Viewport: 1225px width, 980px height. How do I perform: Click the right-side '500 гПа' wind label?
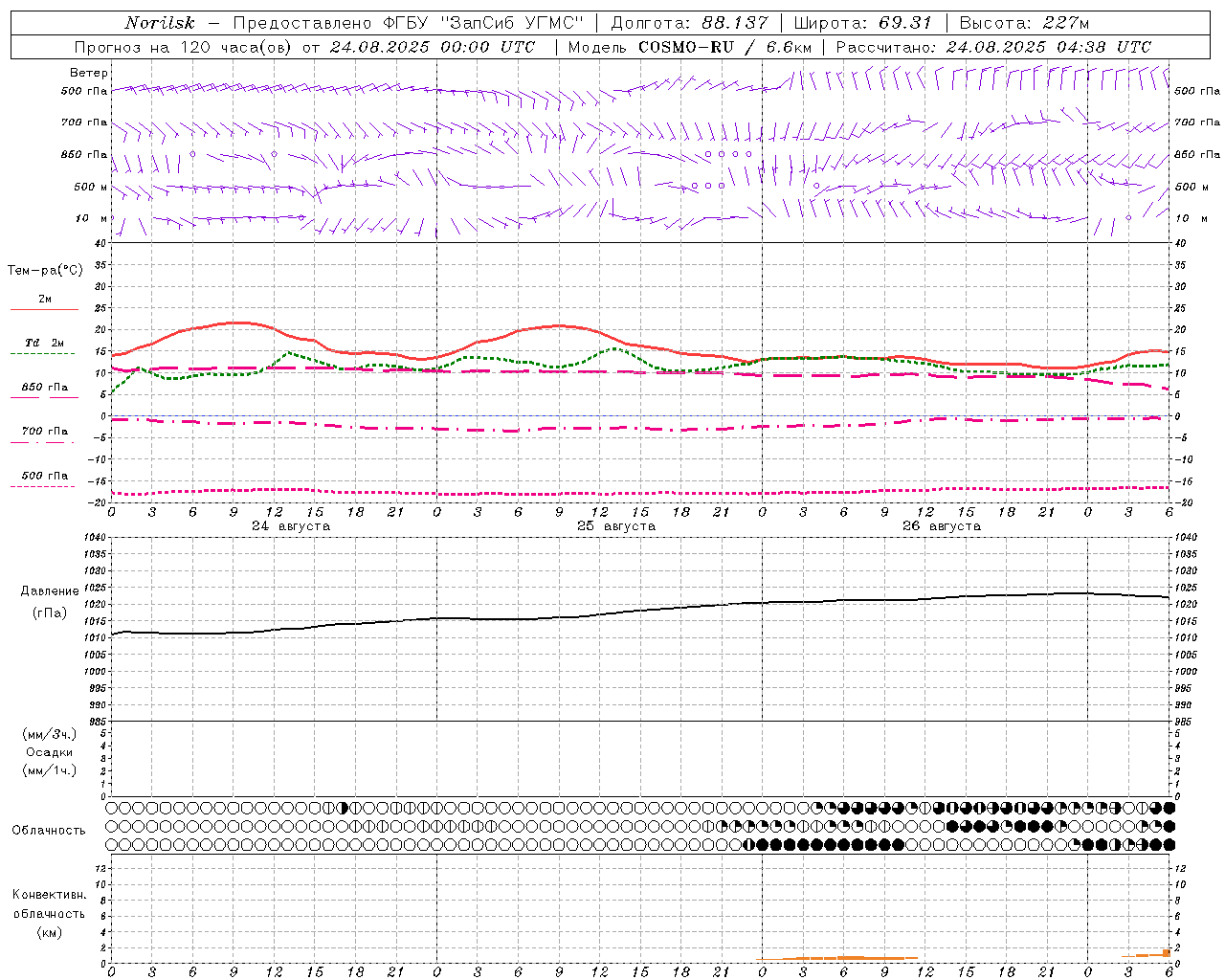point(1197,91)
